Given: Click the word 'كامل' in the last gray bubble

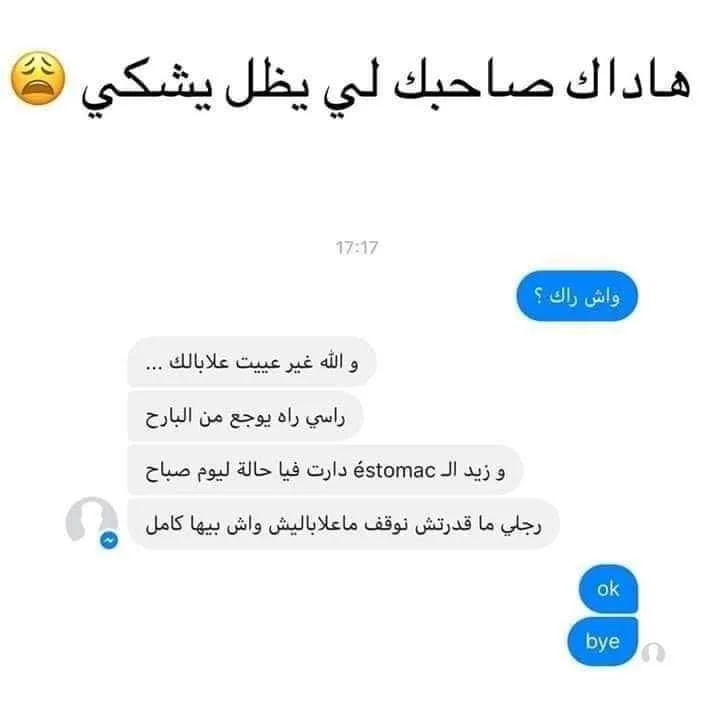Looking at the screenshot, I should point(164,523).
